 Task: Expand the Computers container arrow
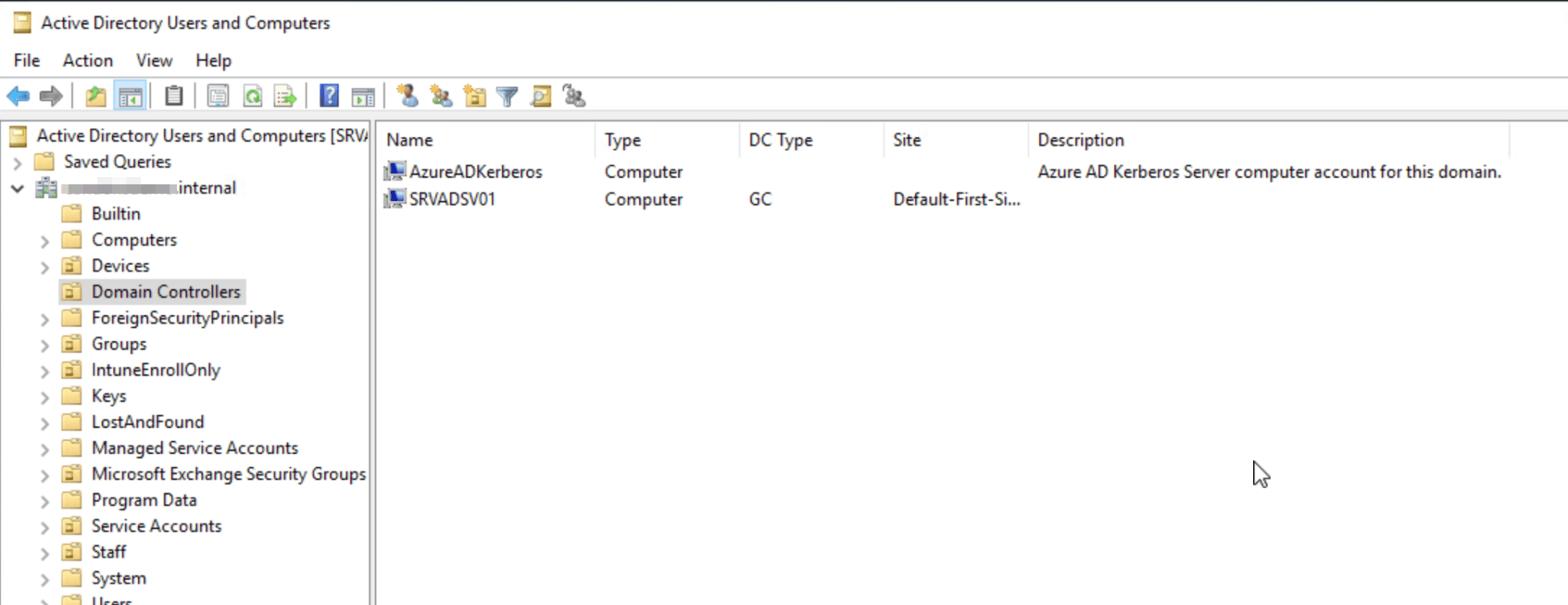pos(44,241)
